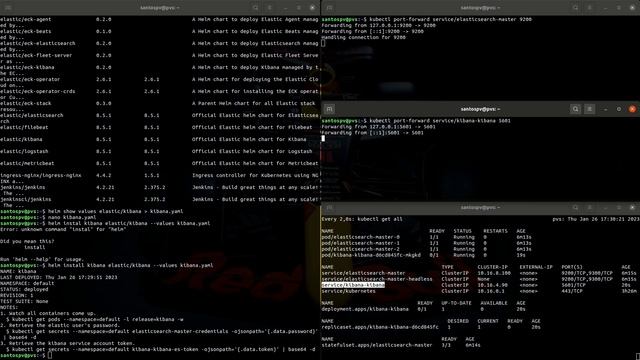This screenshot has height=360, width=640.
Task: Close the kibana port-forward terminal window
Action: point(632,109)
